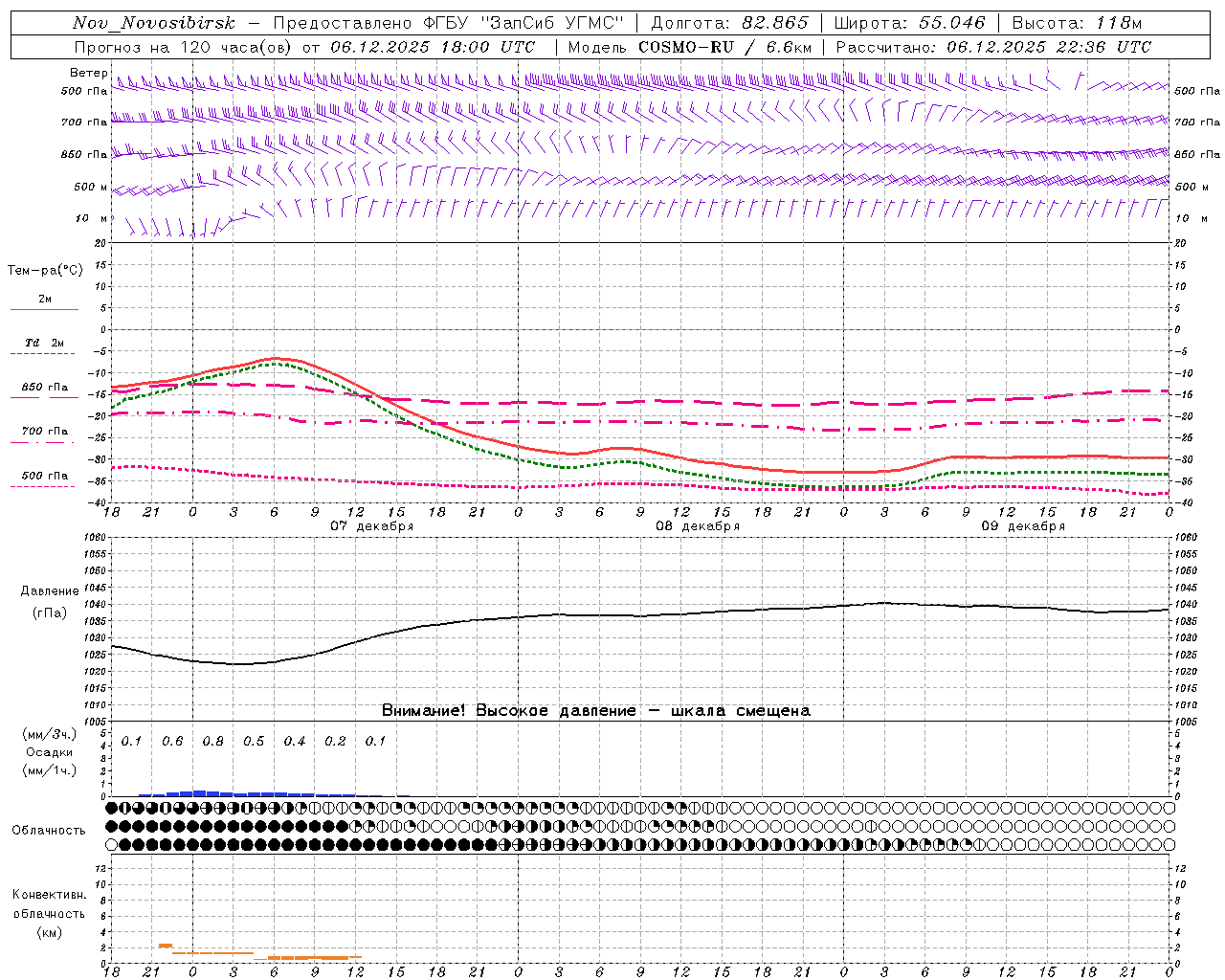Click the "Прогноз на 120 часа(ов)" forecast text
The width and height of the screenshot is (1225, 980).
[184, 47]
